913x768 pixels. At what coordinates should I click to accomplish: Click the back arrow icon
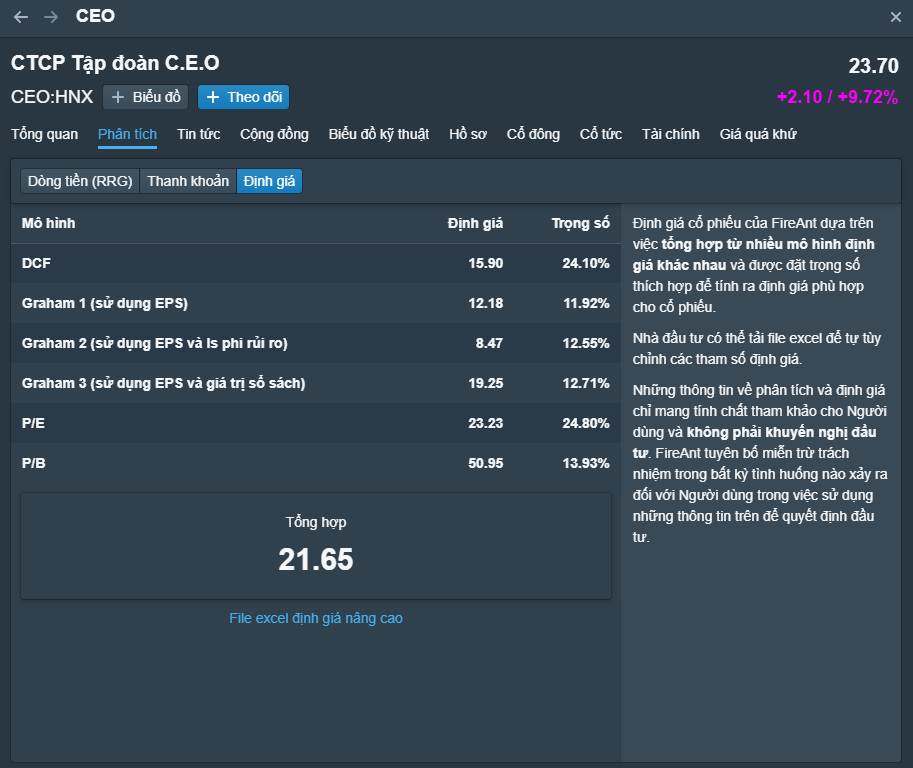click(21, 17)
